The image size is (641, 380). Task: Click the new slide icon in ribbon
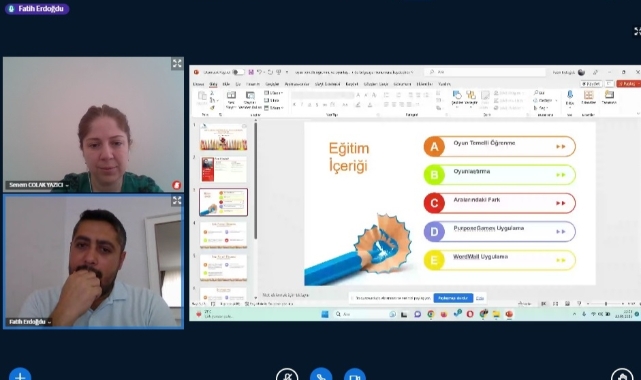click(x=231, y=99)
